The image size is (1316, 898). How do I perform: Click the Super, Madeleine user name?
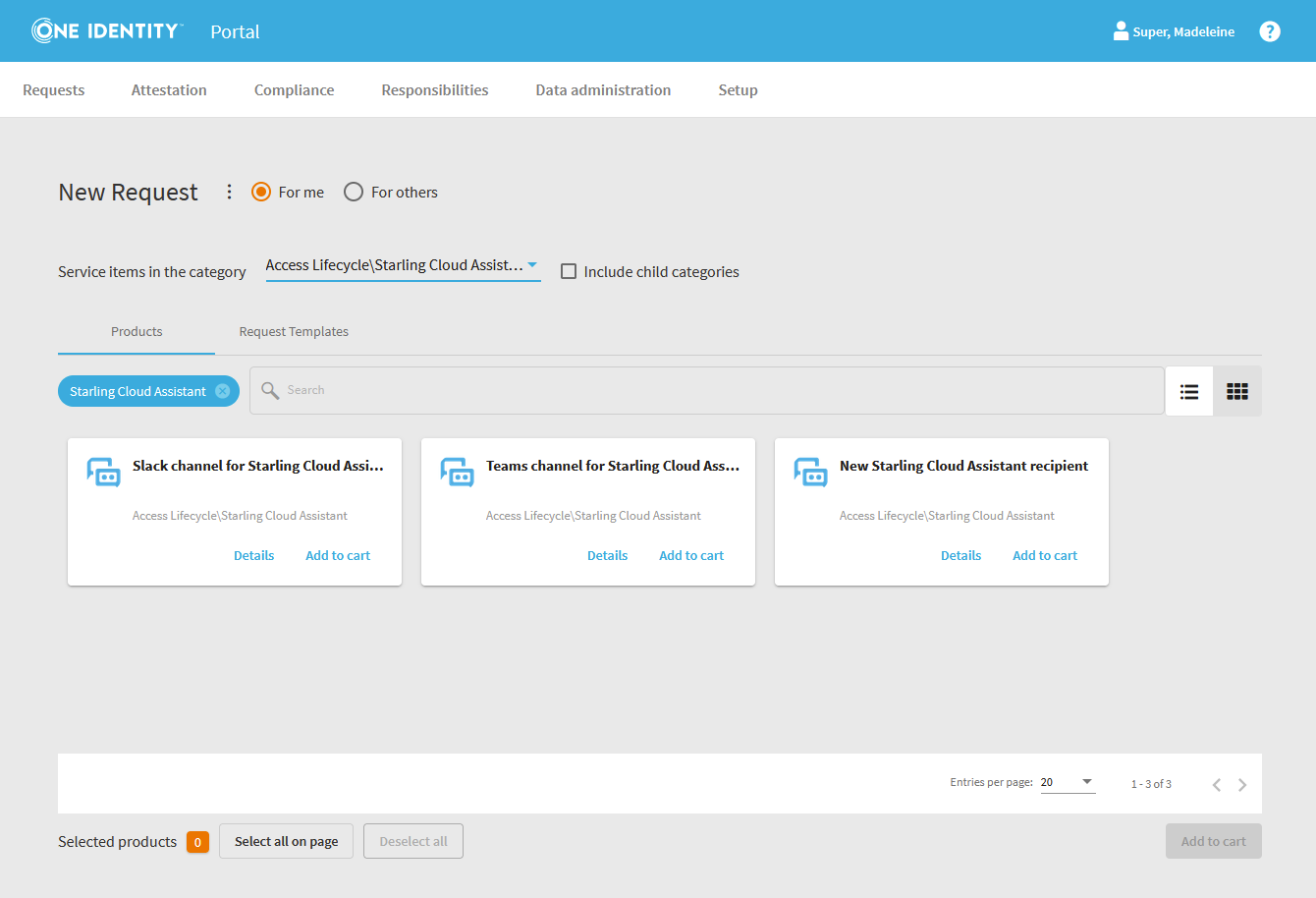coord(1183,31)
